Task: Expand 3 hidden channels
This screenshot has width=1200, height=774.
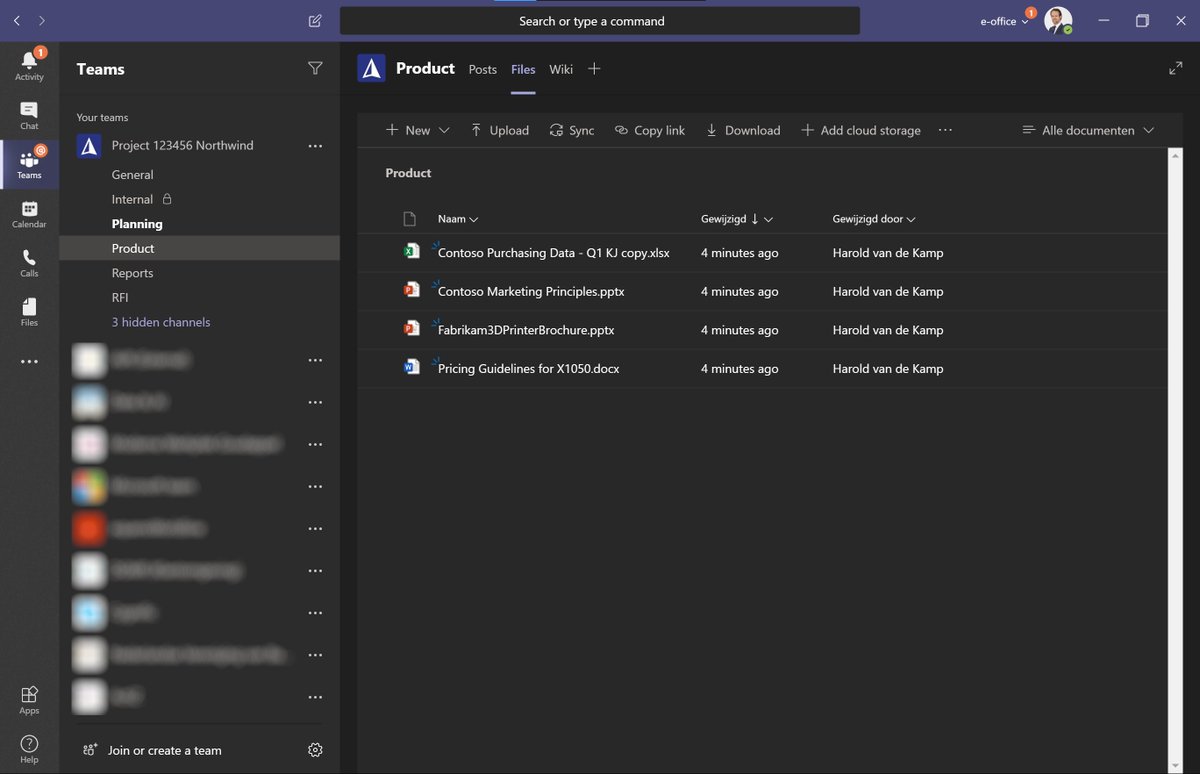Action: pyautogui.click(x=161, y=322)
